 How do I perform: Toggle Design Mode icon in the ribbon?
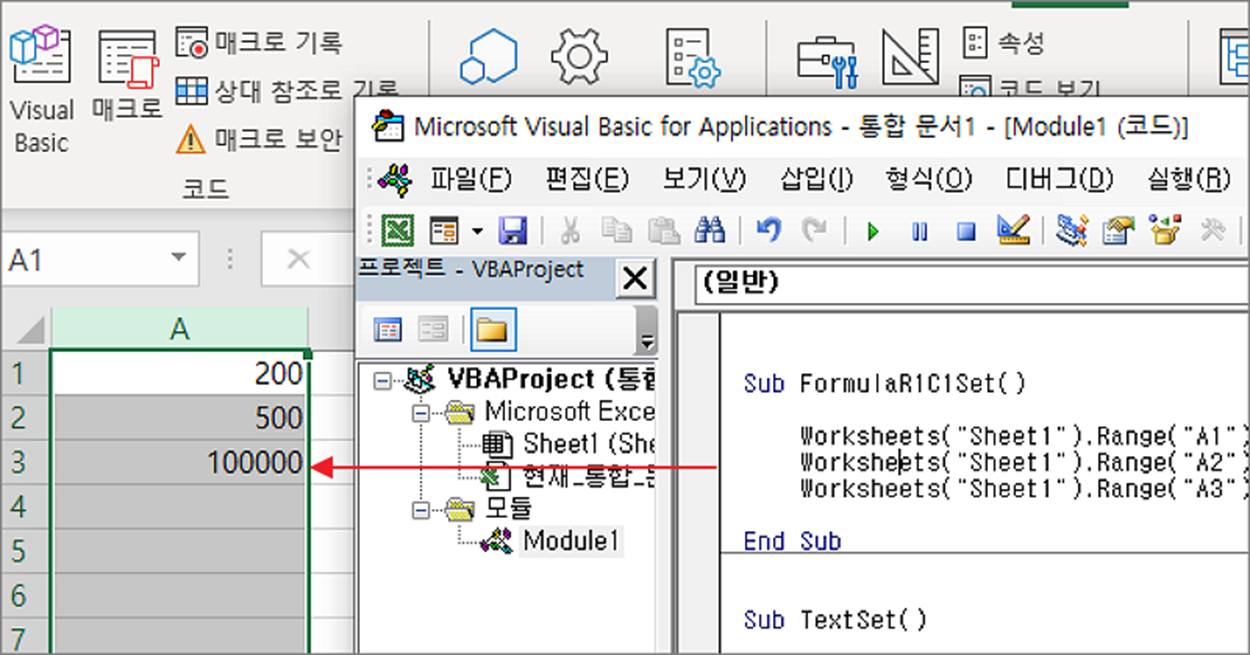click(910, 57)
